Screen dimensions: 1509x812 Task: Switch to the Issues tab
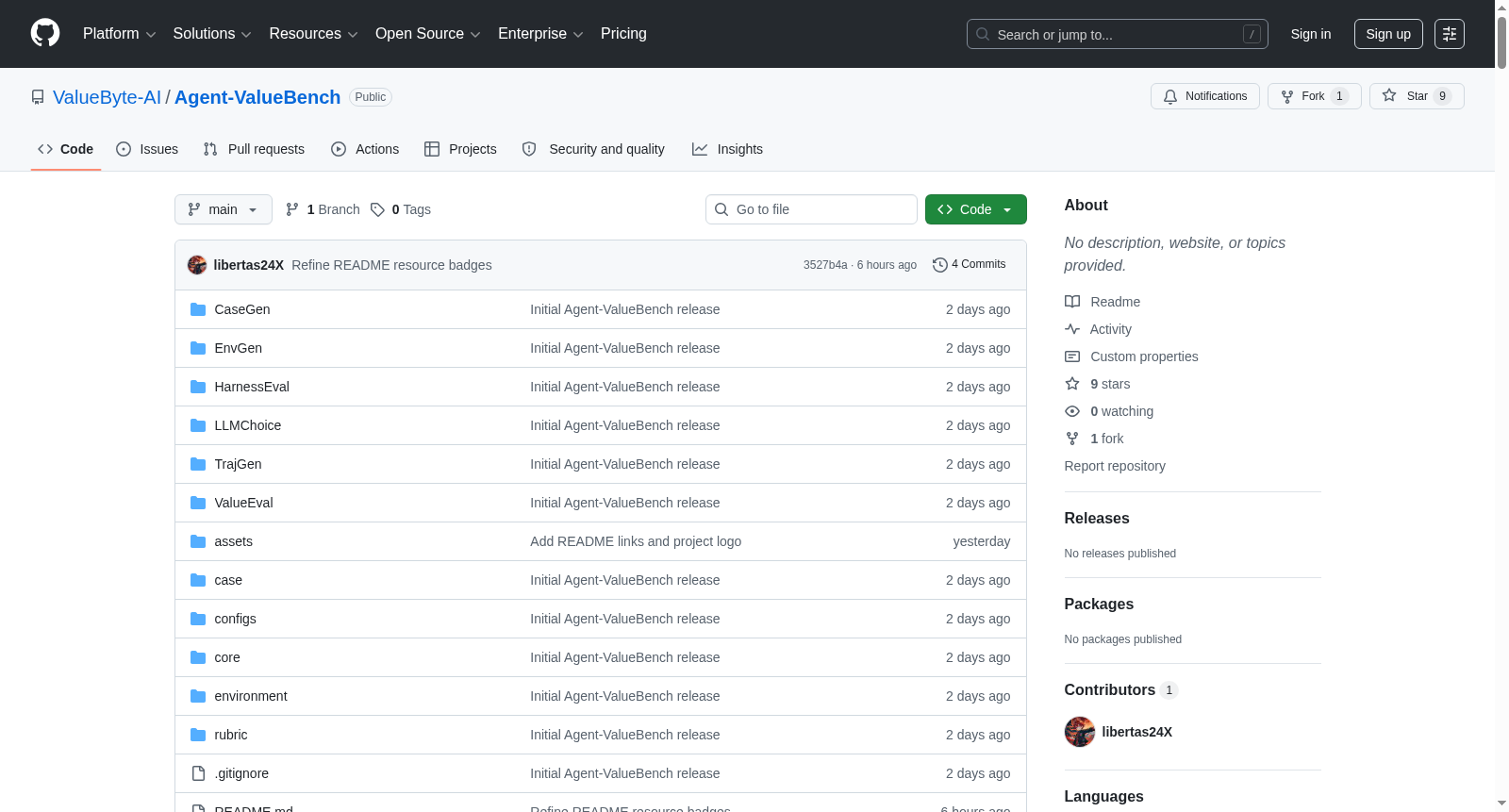[x=147, y=149]
